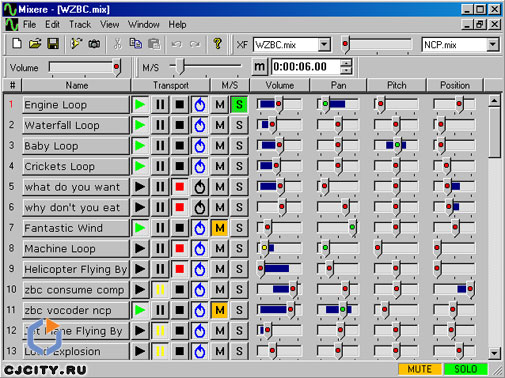The height and width of the screenshot is (378, 505).
Task: Click red stop button on 'why don't you eat'
Action: (180, 207)
